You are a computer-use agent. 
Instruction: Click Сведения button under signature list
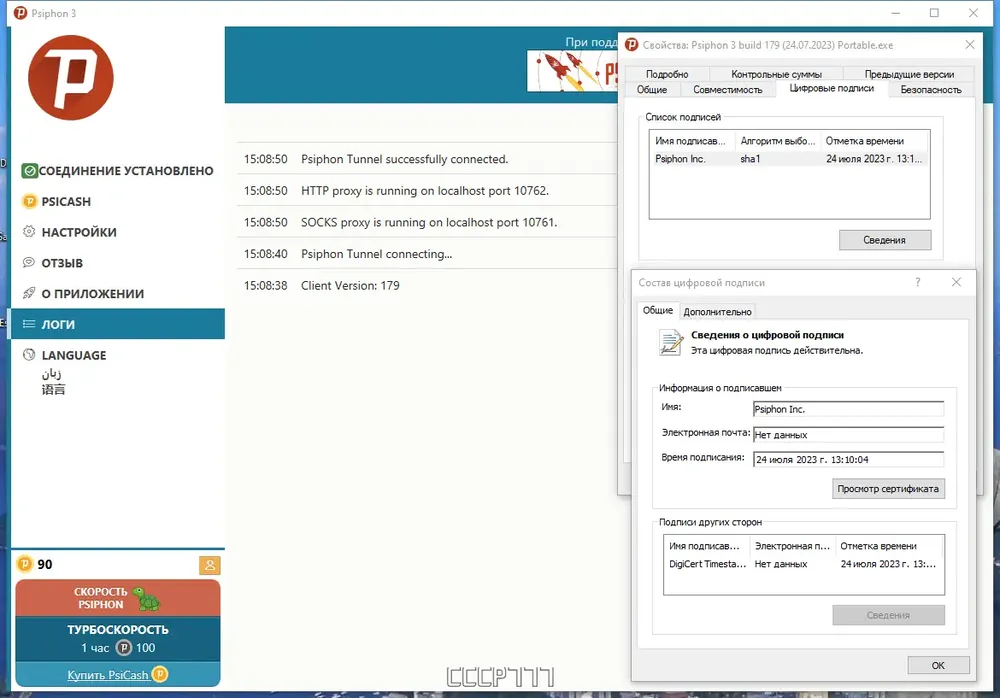[885, 240]
